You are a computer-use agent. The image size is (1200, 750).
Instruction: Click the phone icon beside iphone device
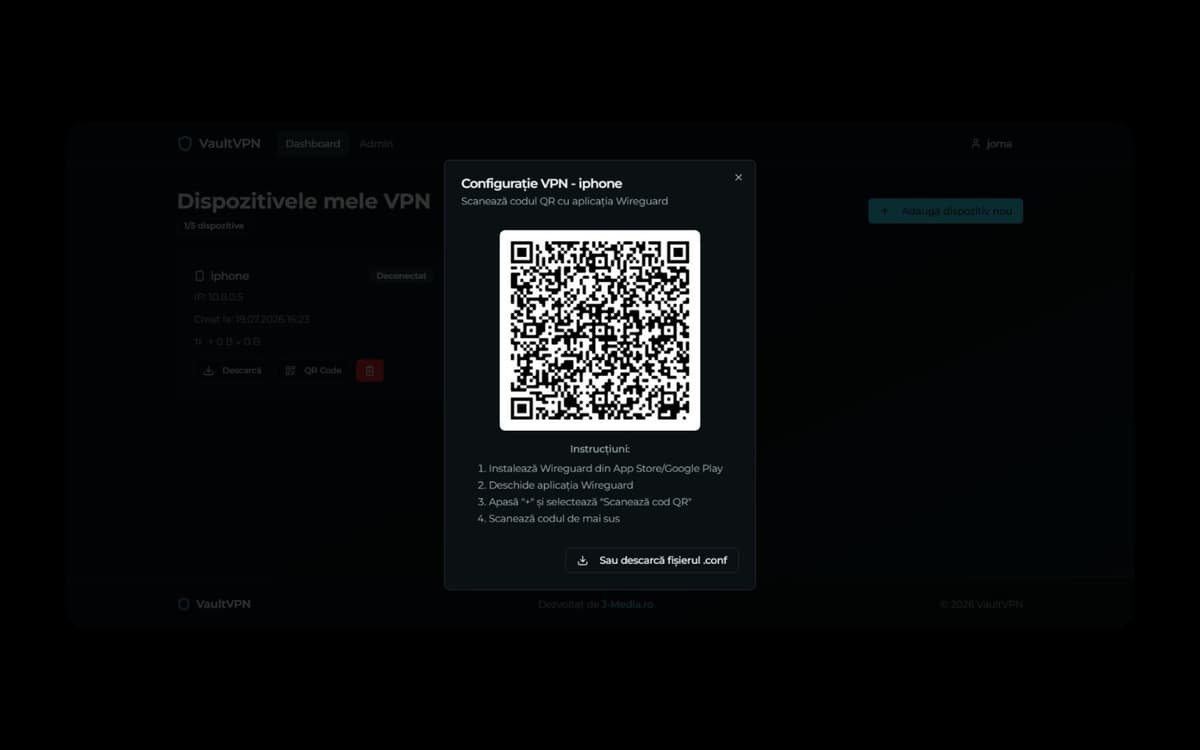point(199,276)
